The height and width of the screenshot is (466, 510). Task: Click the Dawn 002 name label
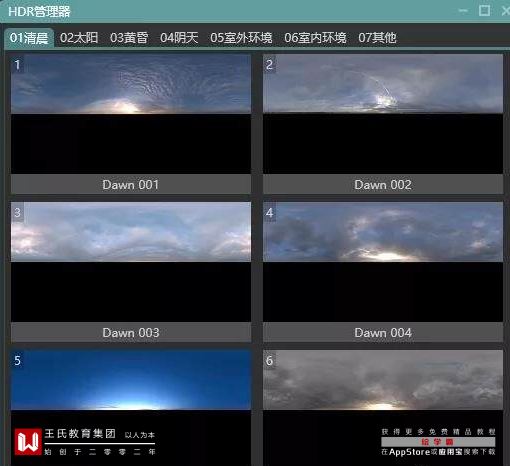click(x=383, y=184)
